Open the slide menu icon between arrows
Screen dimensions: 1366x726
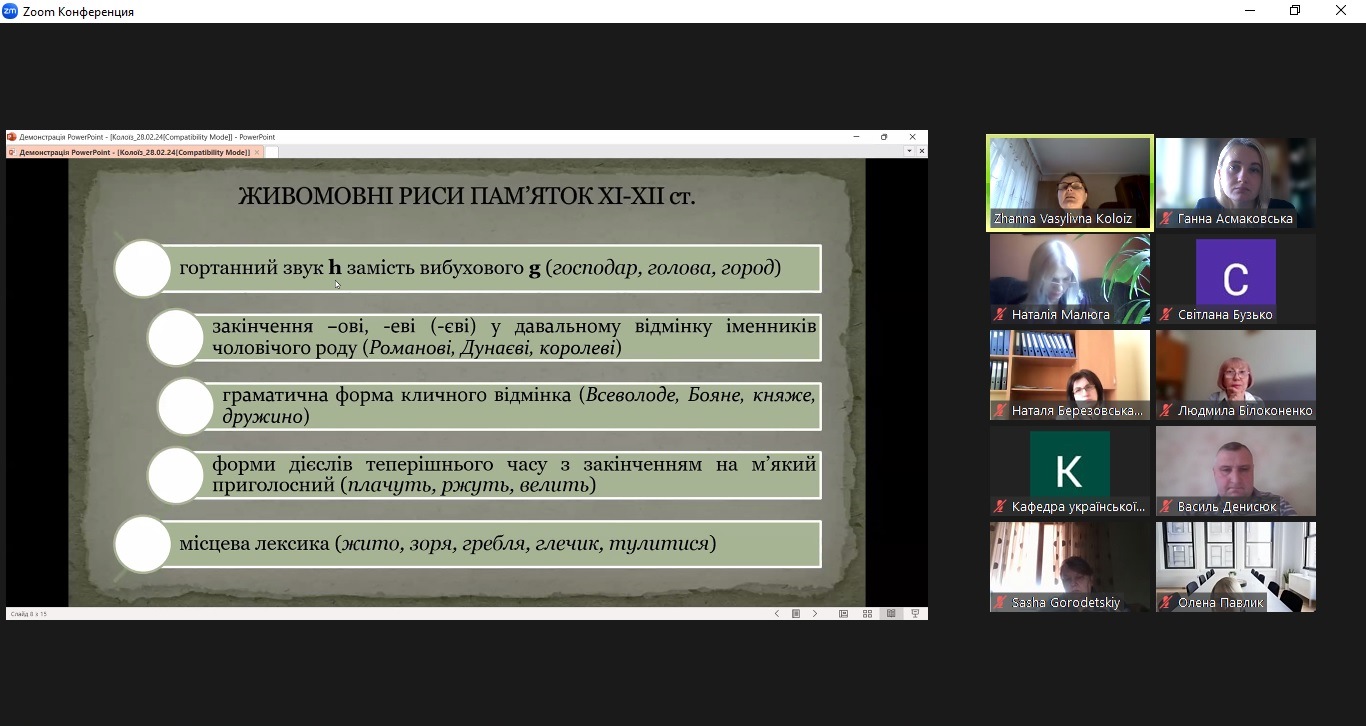tap(796, 614)
